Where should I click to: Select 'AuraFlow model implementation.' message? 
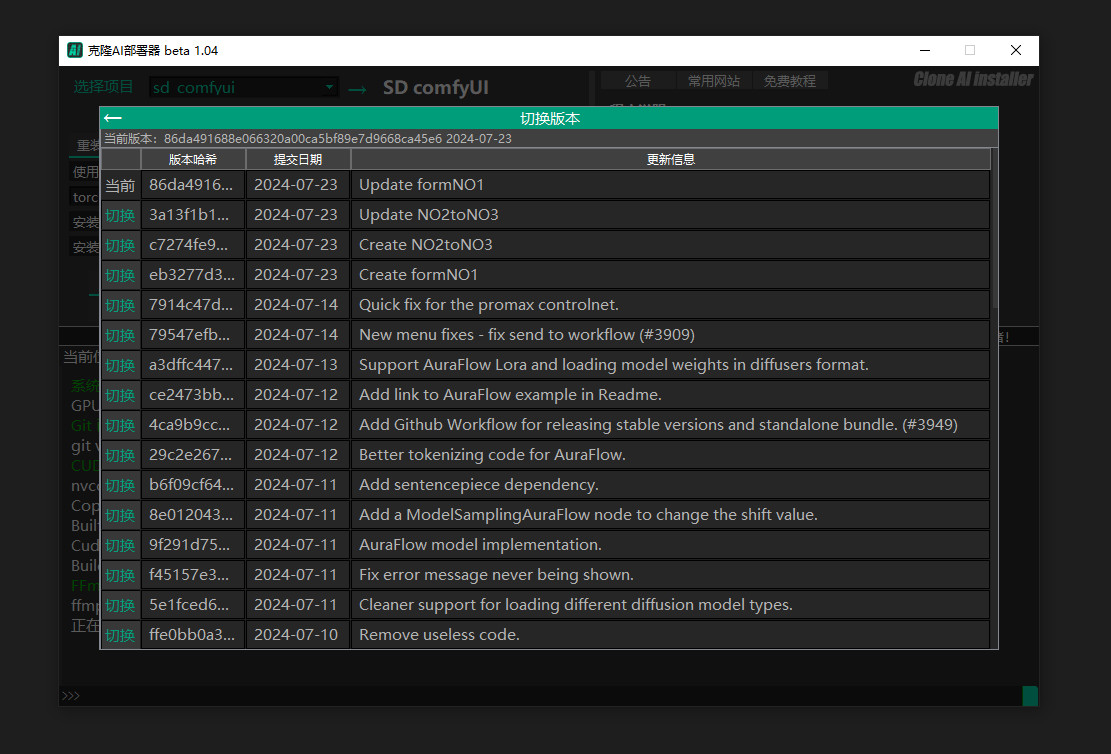tap(480, 545)
